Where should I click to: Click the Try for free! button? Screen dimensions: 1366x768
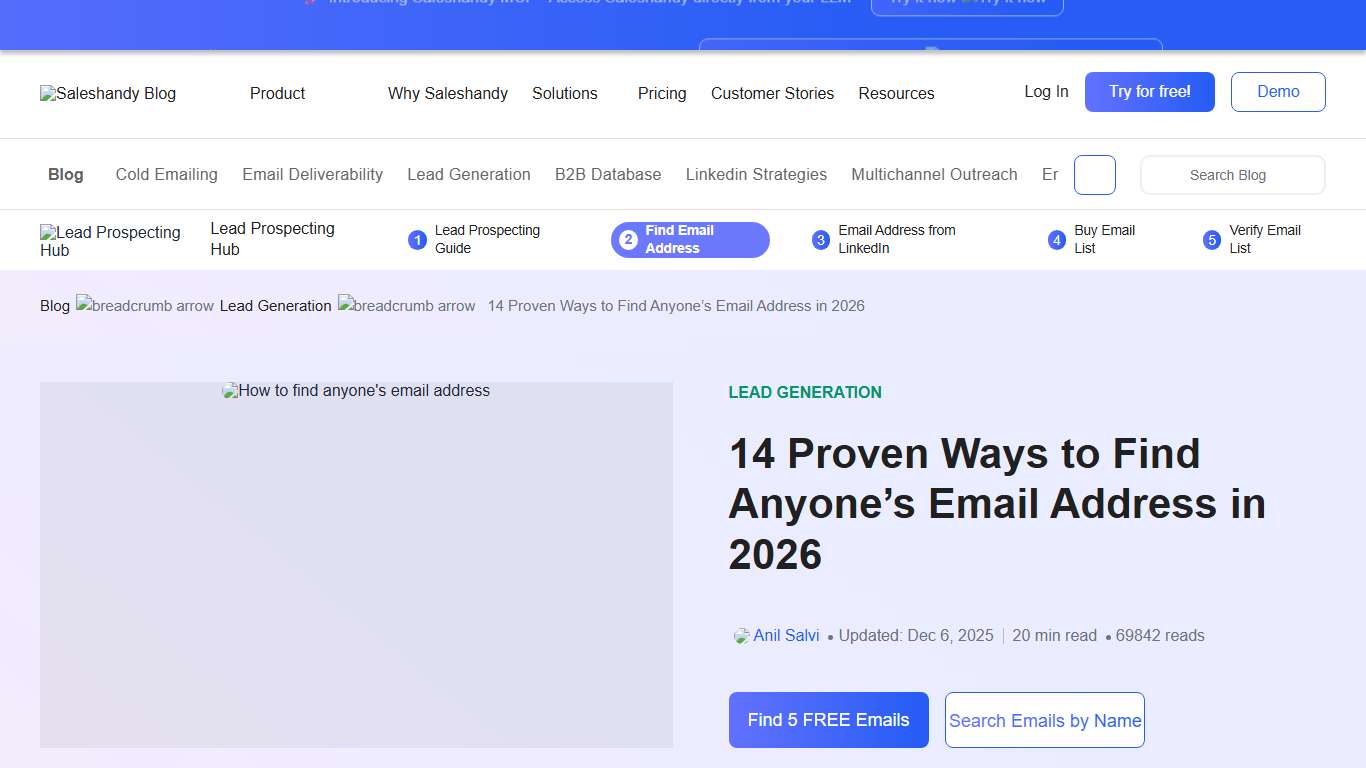tap(1149, 91)
